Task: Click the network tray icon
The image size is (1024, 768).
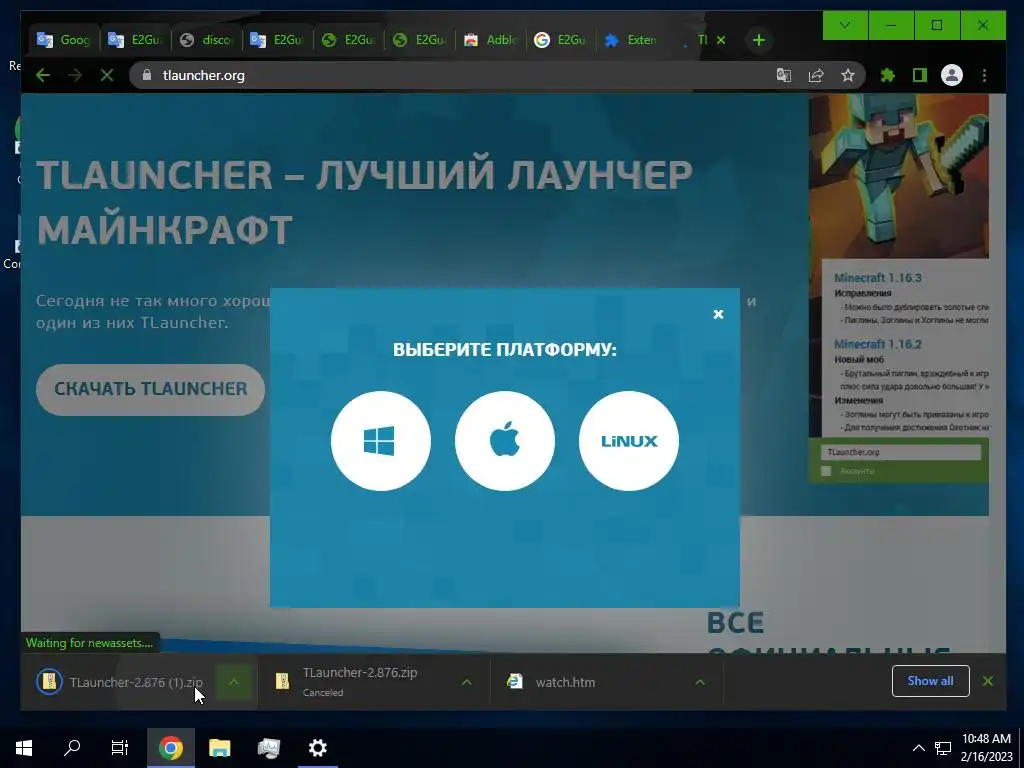Action: pyautogui.click(x=943, y=748)
